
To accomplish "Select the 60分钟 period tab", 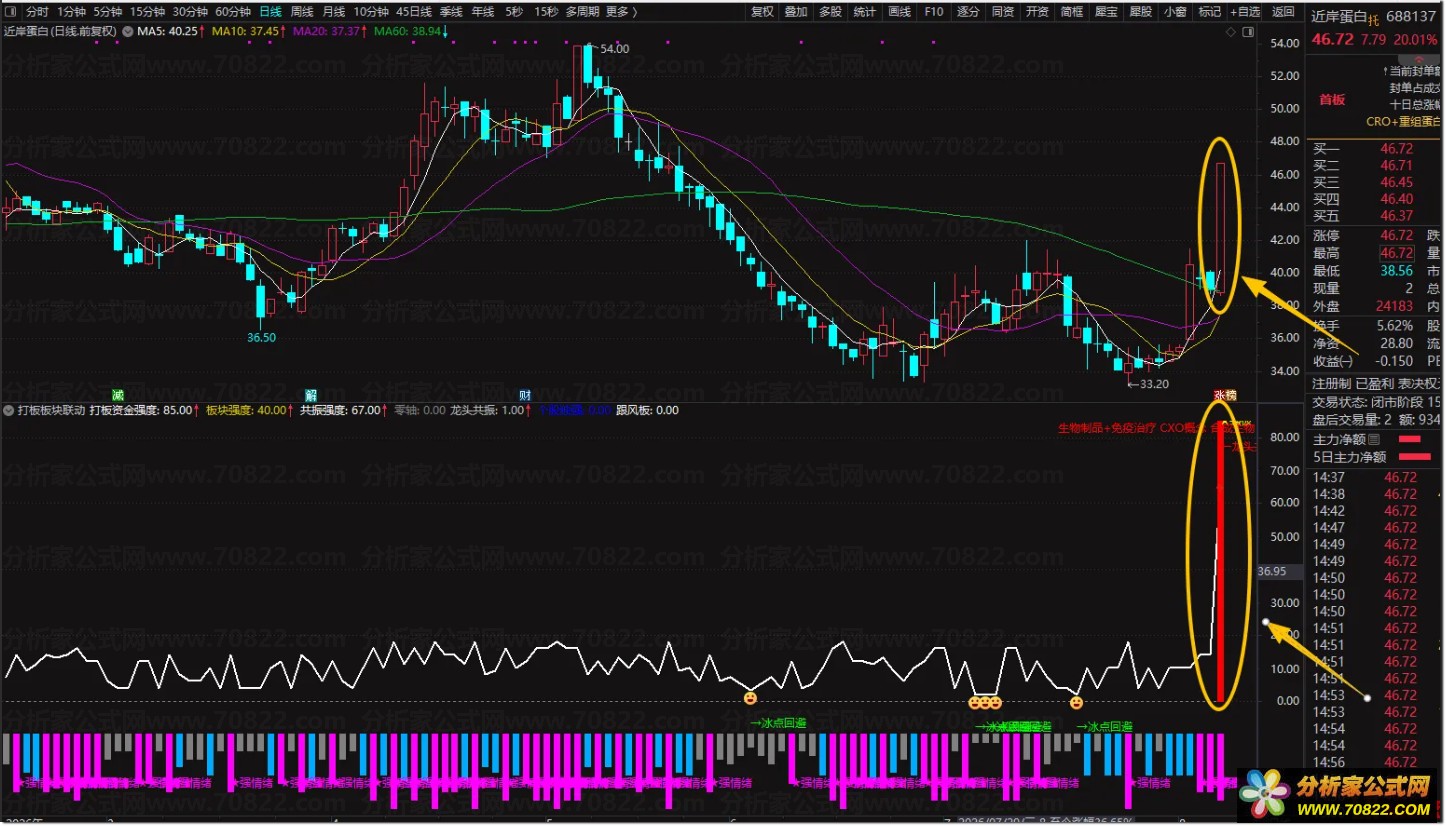I will click(233, 12).
